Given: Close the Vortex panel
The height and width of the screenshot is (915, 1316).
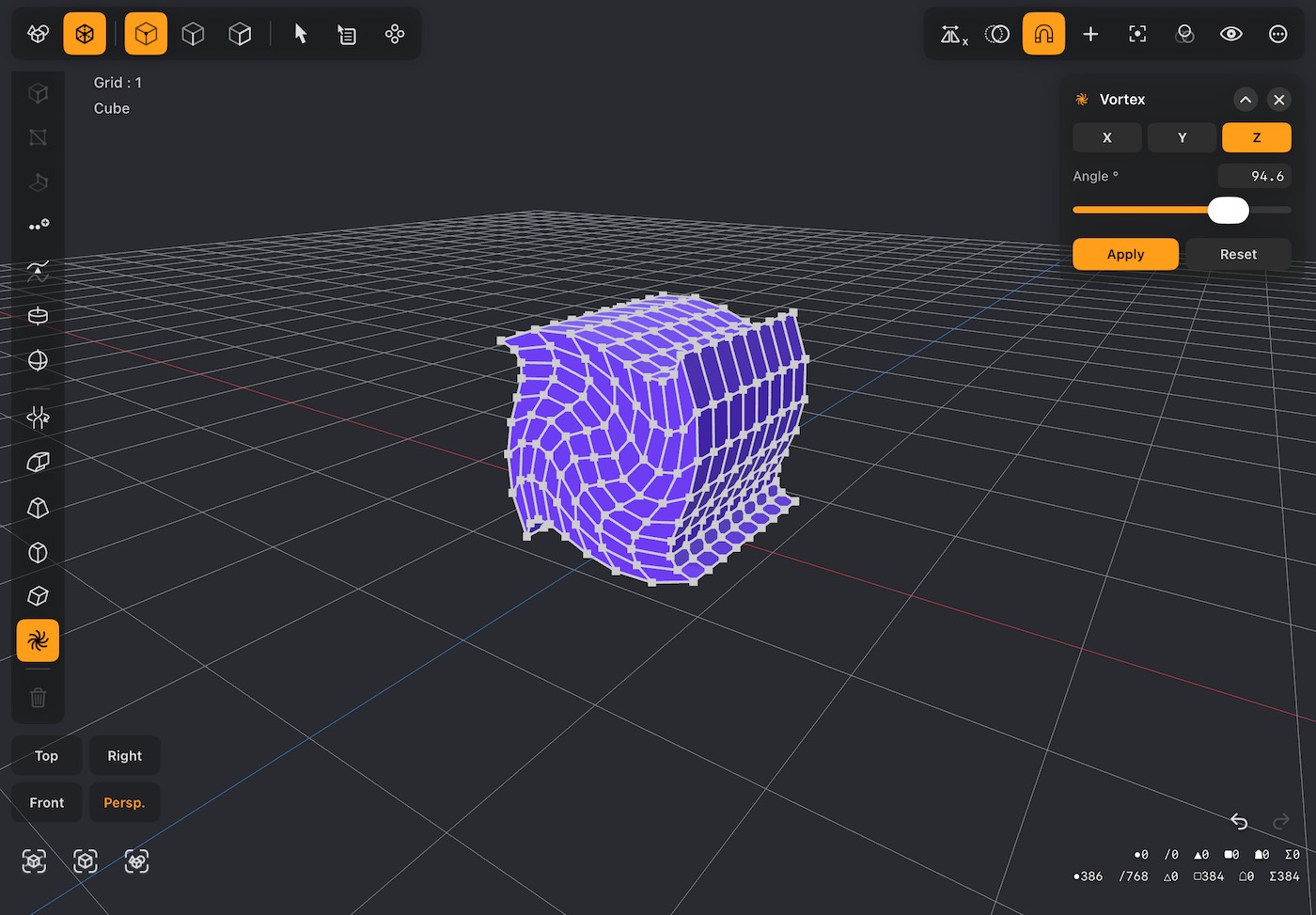Looking at the screenshot, I should [x=1278, y=100].
